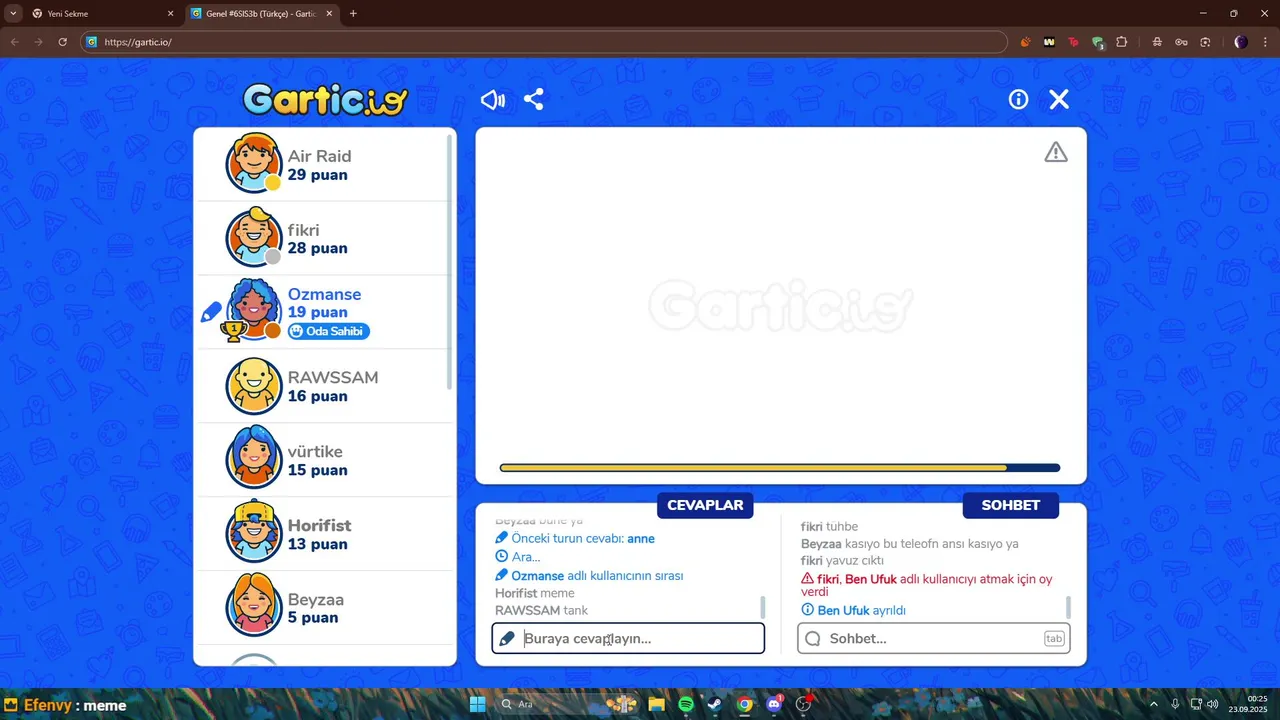
Task: Click the pencil icon beside Ozmanse
Action: tap(211, 313)
